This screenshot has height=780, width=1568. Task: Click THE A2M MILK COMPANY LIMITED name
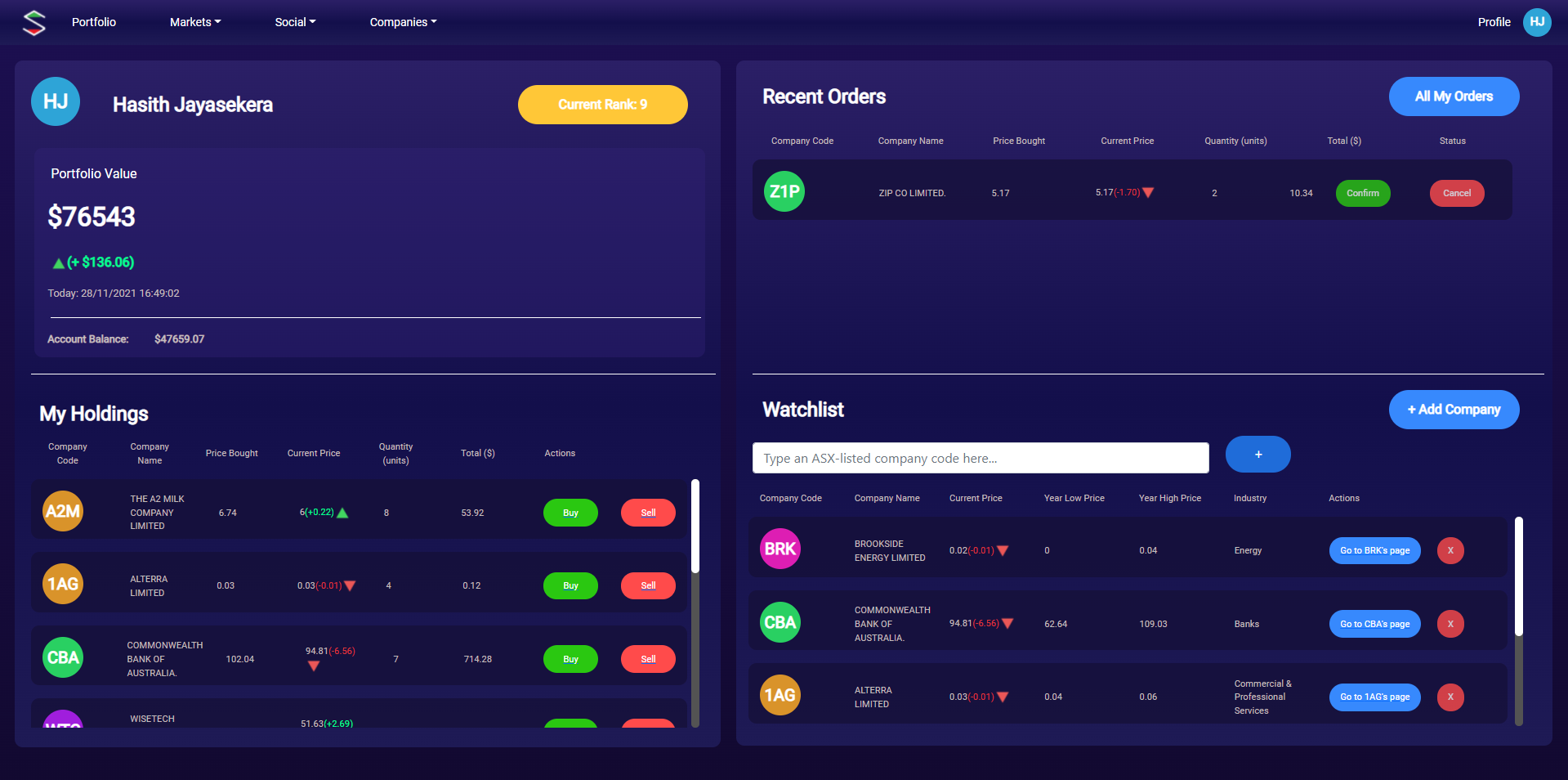tap(157, 513)
